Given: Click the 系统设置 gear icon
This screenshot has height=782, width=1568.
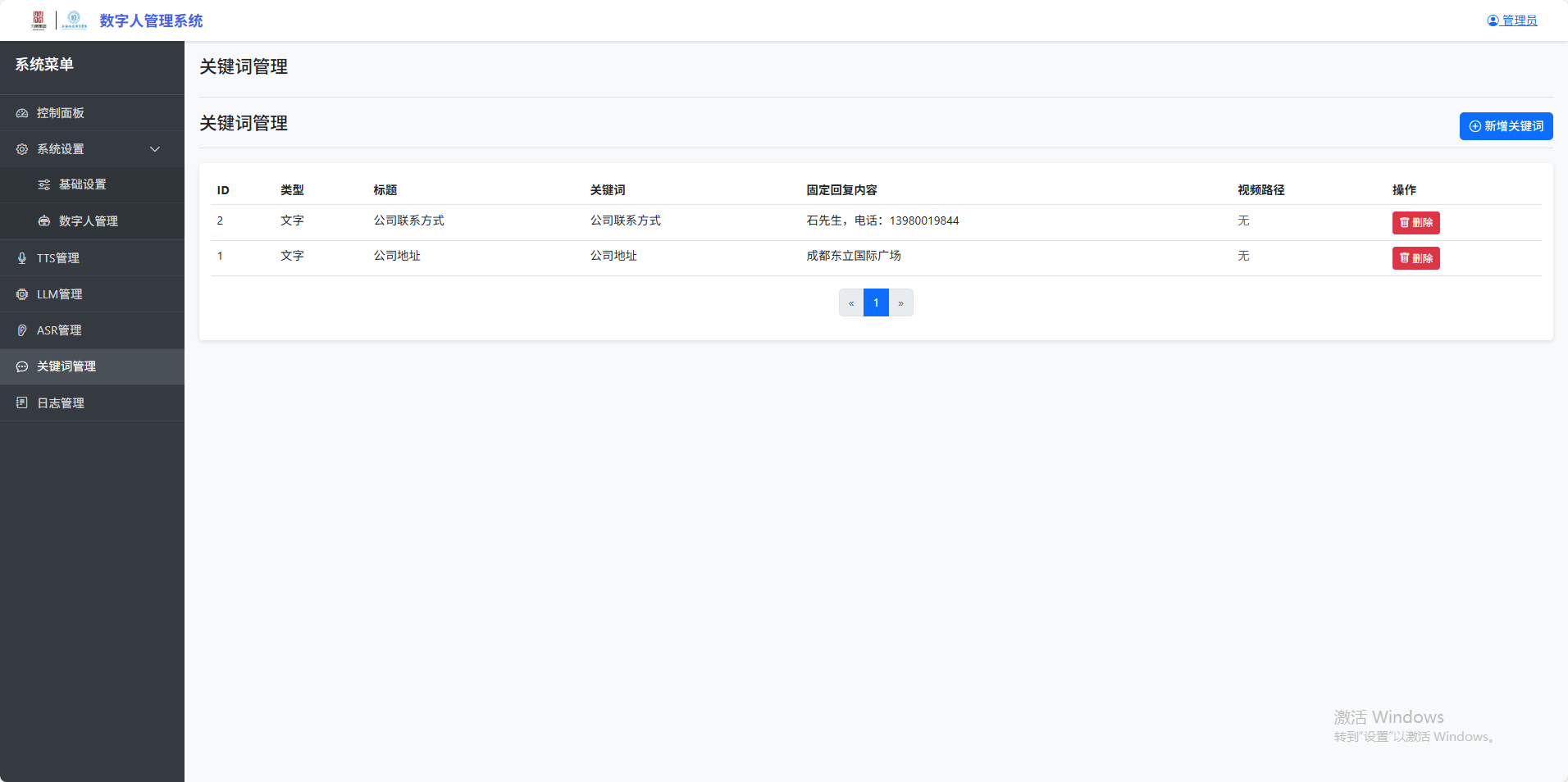Looking at the screenshot, I should pyautogui.click(x=22, y=149).
